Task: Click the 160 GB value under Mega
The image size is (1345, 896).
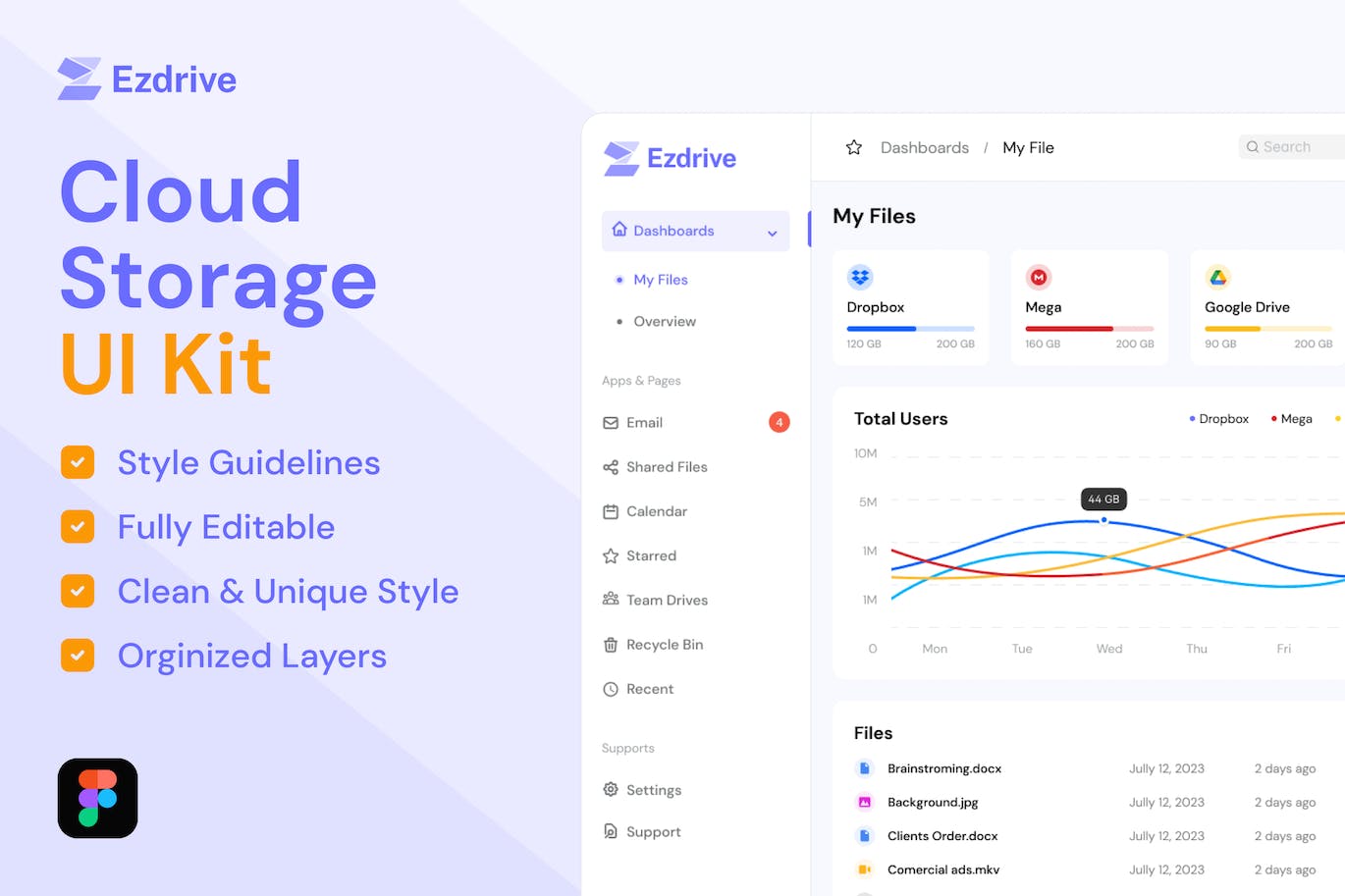Action: coord(1043,344)
